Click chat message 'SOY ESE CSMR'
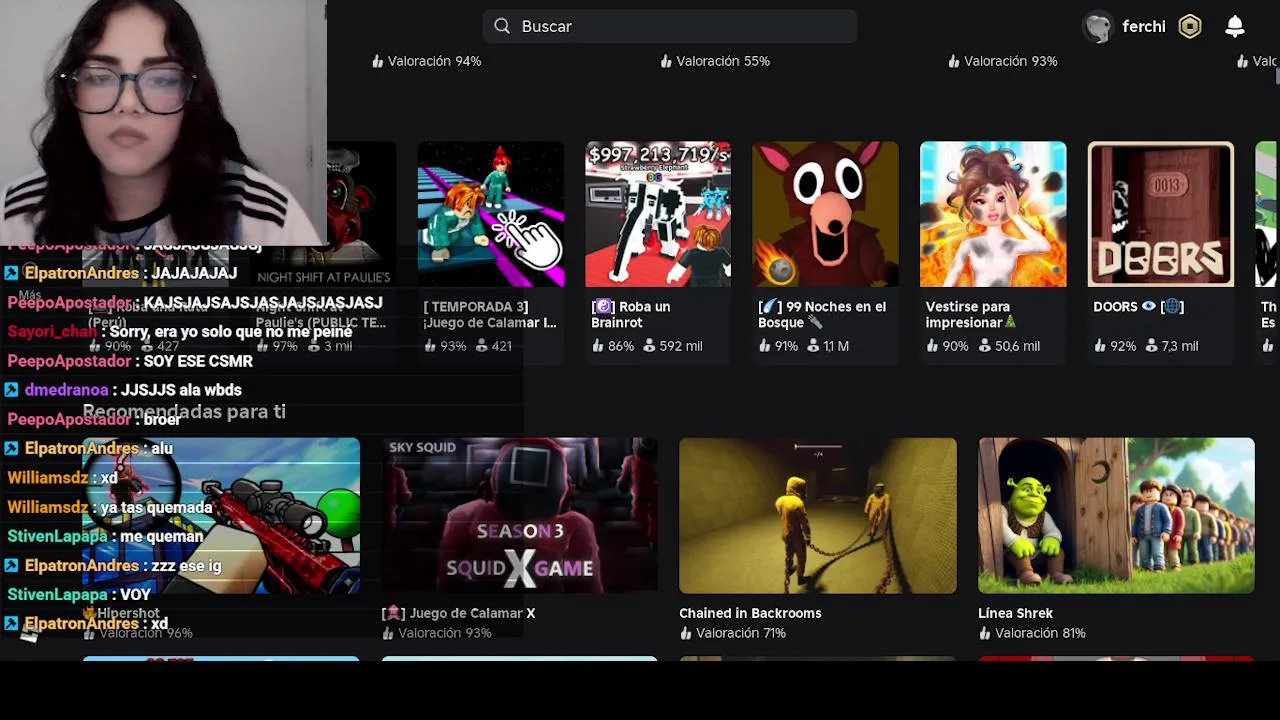 point(198,361)
